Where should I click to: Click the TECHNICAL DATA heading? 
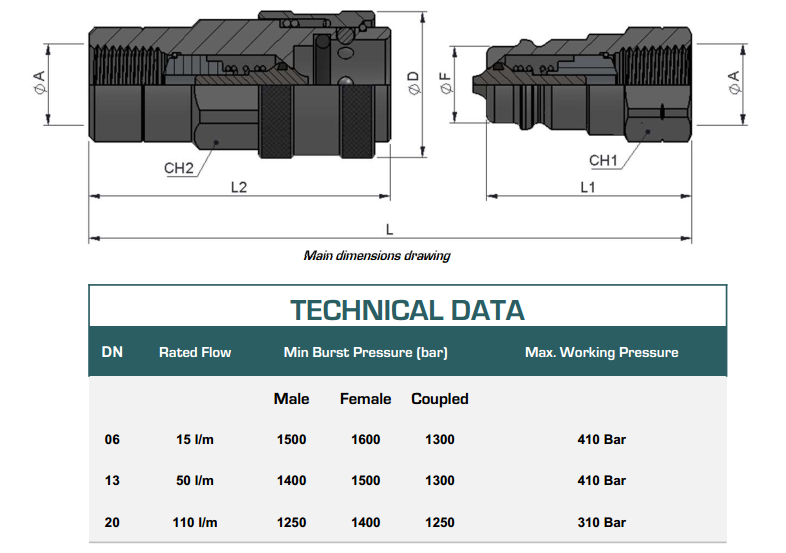407,310
